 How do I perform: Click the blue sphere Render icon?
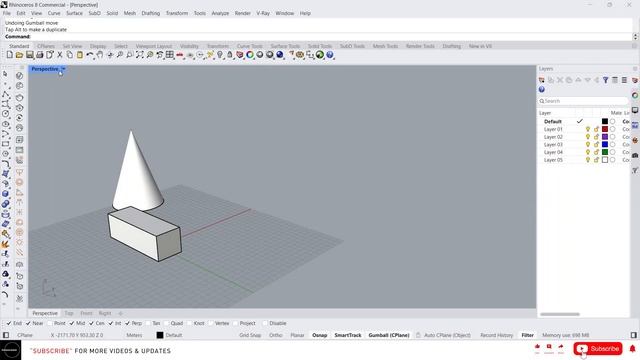tap(280, 55)
